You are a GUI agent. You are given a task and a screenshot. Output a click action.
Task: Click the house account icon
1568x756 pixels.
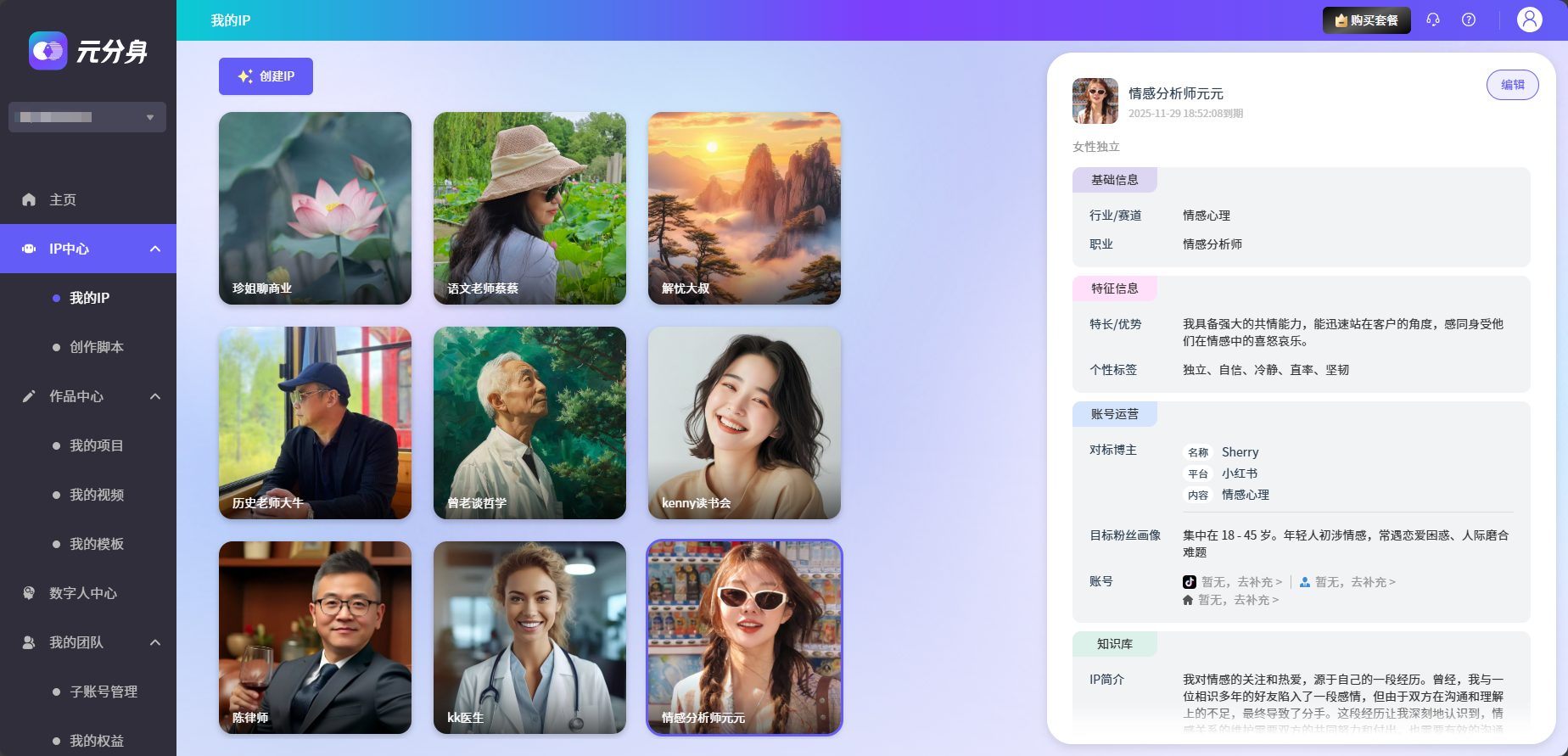pyautogui.click(x=1188, y=600)
